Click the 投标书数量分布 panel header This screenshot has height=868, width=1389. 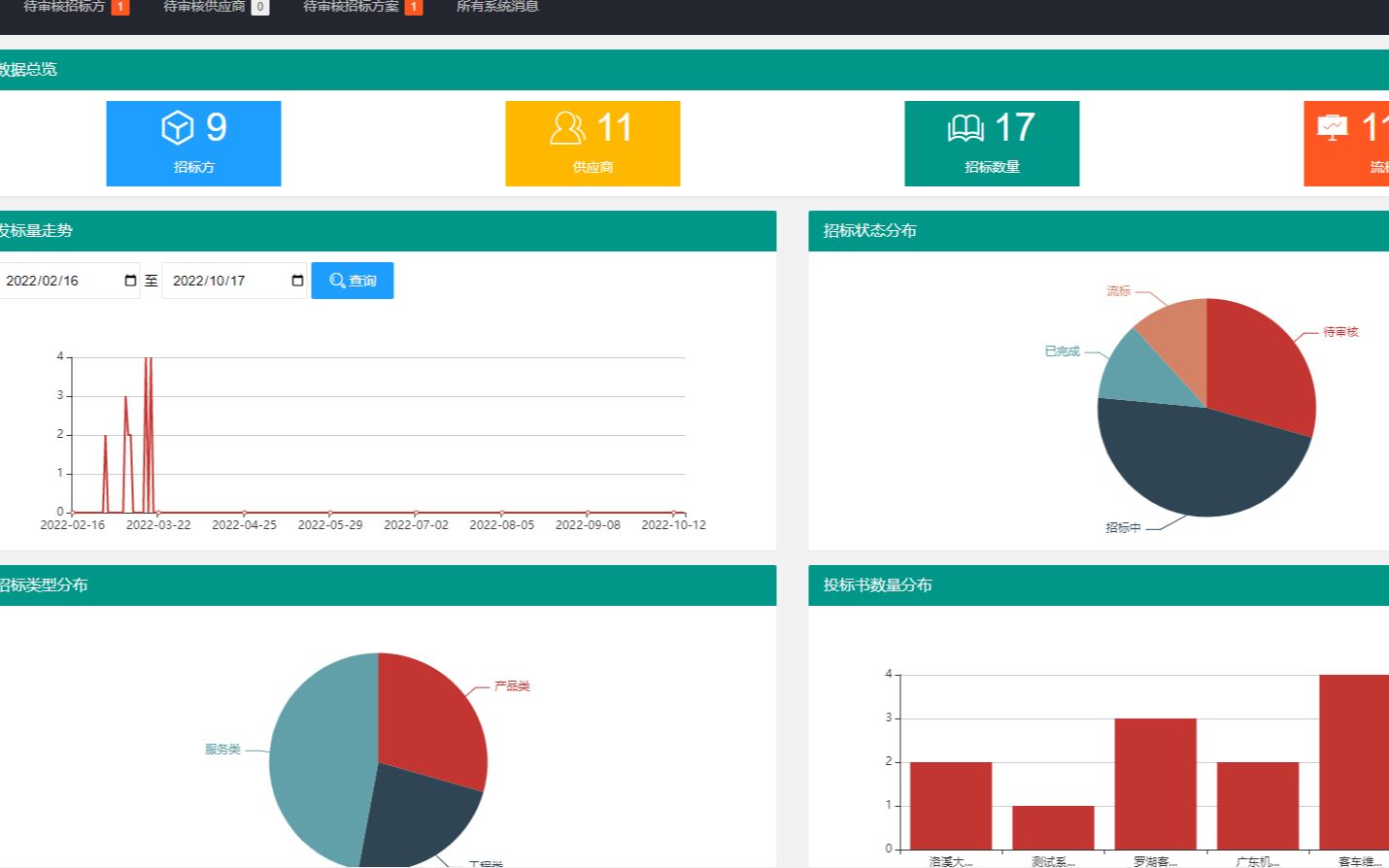click(1099, 585)
